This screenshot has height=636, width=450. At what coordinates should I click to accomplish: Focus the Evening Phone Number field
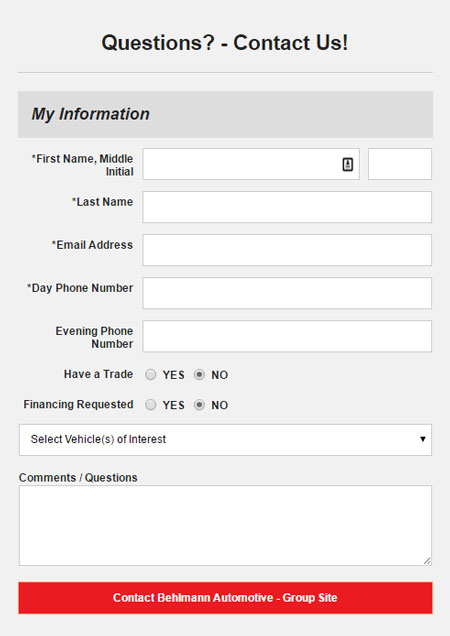click(x=287, y=336)
